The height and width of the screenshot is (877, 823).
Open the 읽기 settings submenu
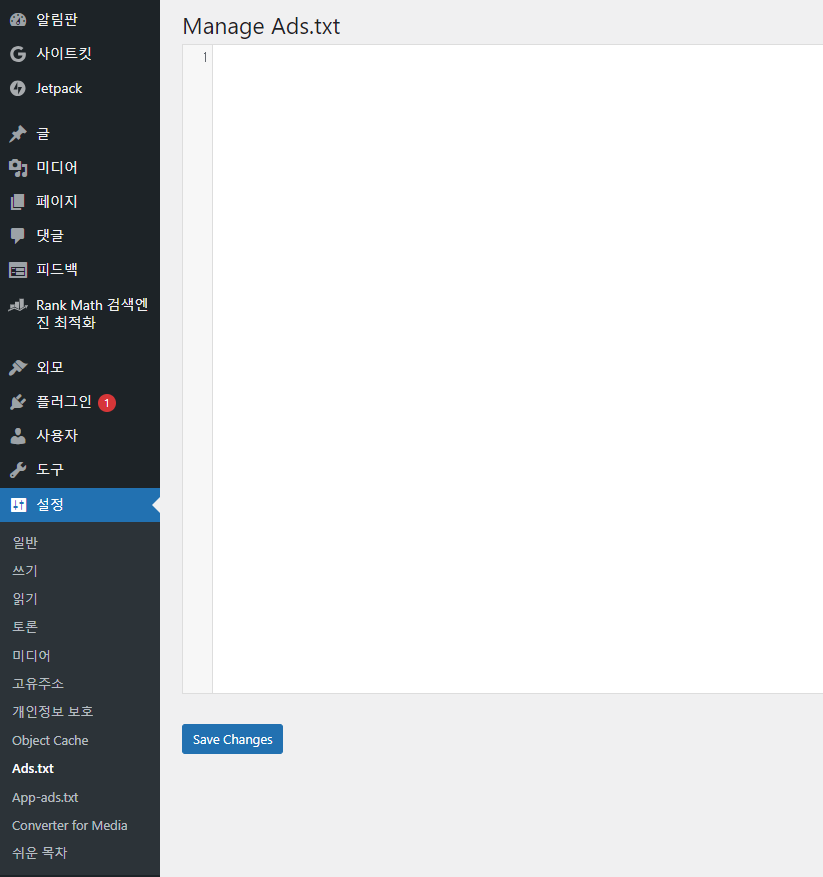coord(25,599)
